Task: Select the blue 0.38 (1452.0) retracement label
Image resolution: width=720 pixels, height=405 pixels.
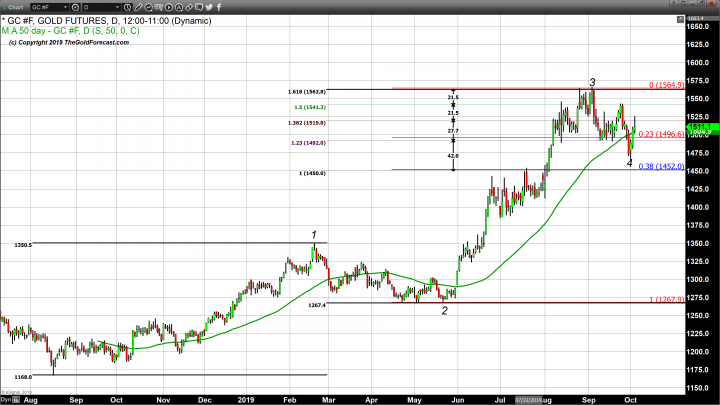Action: [x=662, y=166]
